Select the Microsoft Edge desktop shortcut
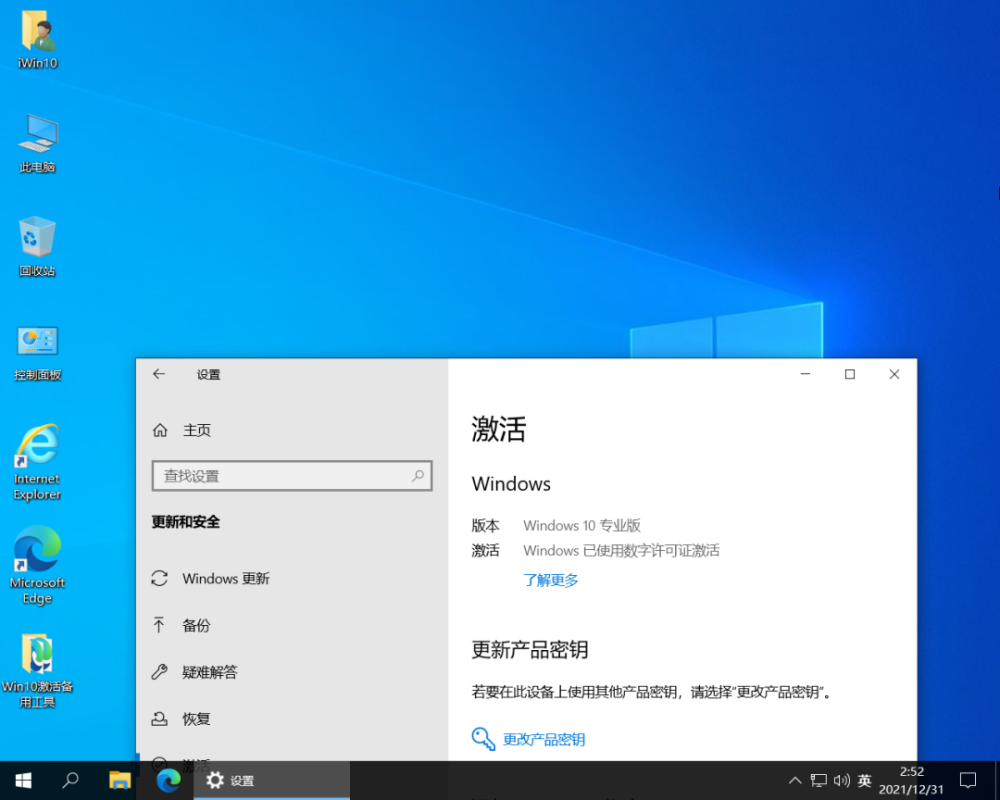Viewport: 1000px width, 800px height. point(38,565)
